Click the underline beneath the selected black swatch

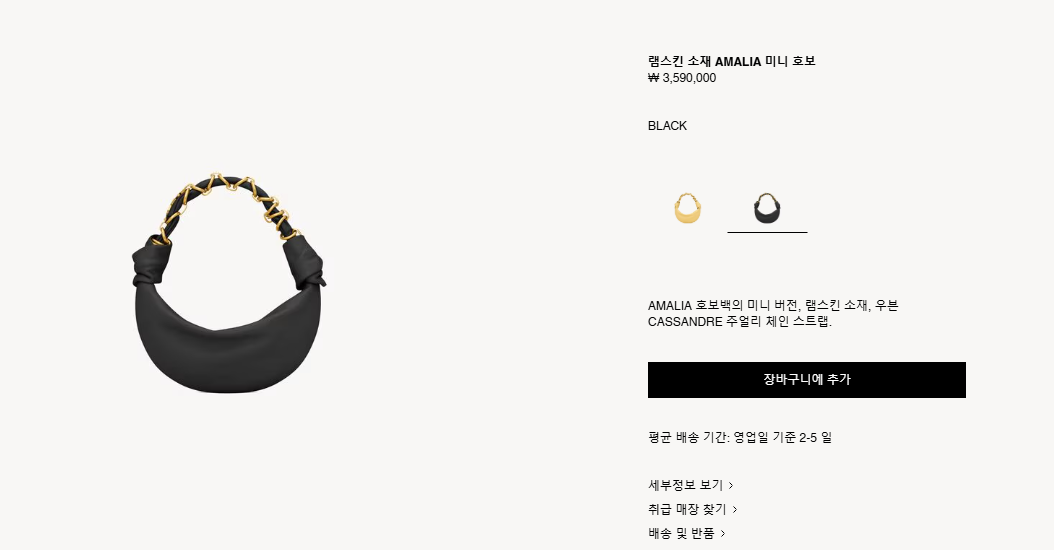767,232
